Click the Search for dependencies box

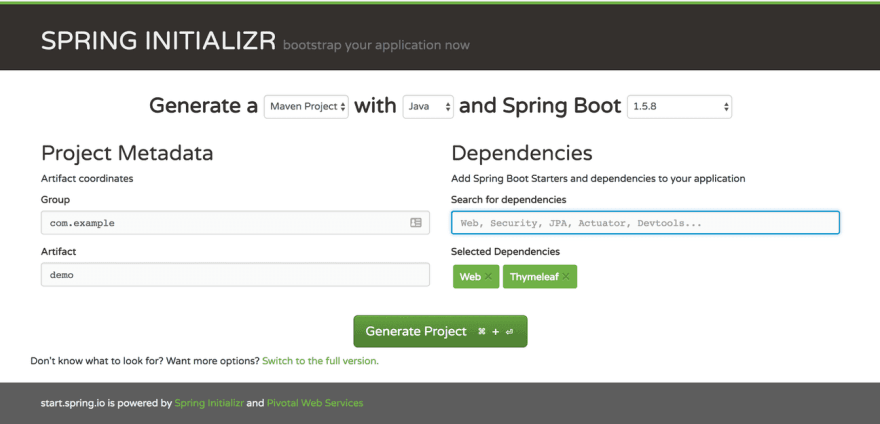(x=645, y=223)
